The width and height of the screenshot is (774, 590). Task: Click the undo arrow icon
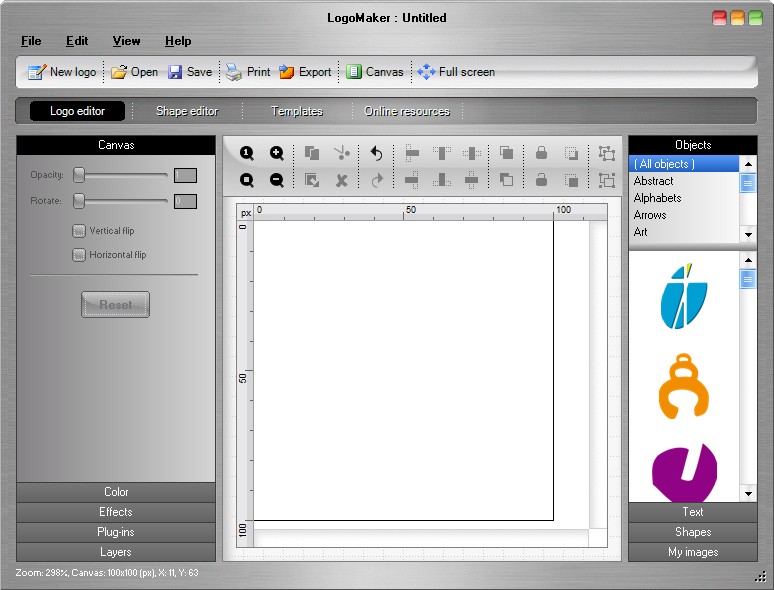click(376, 153)
